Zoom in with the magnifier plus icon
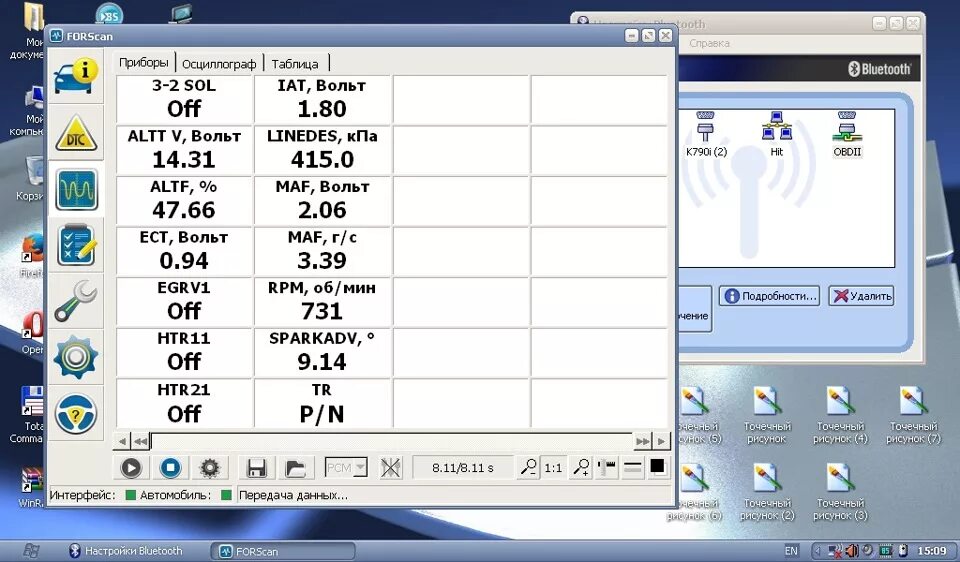960x562 pixels. click(580, 468)
